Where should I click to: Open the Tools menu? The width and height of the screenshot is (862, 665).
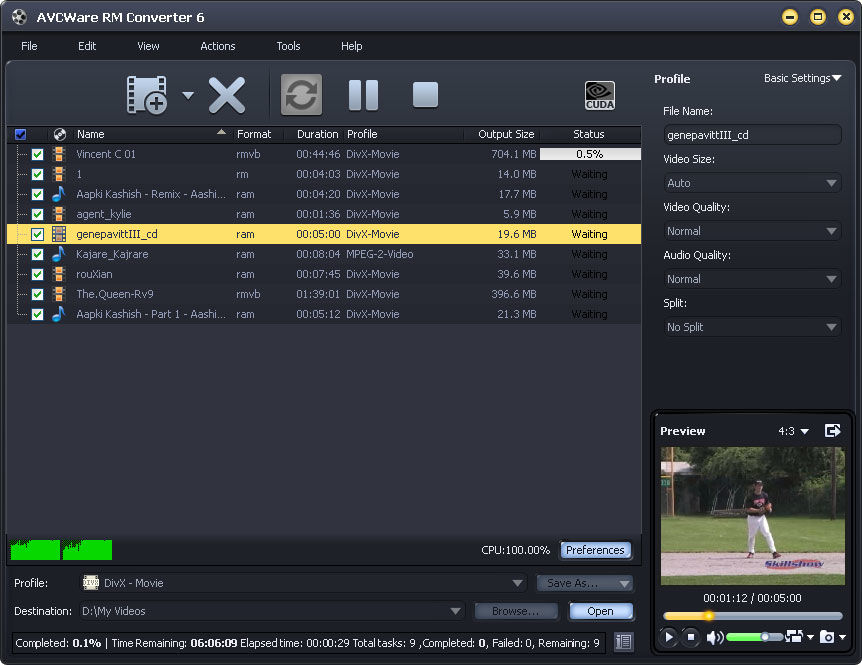pos(288,46)
